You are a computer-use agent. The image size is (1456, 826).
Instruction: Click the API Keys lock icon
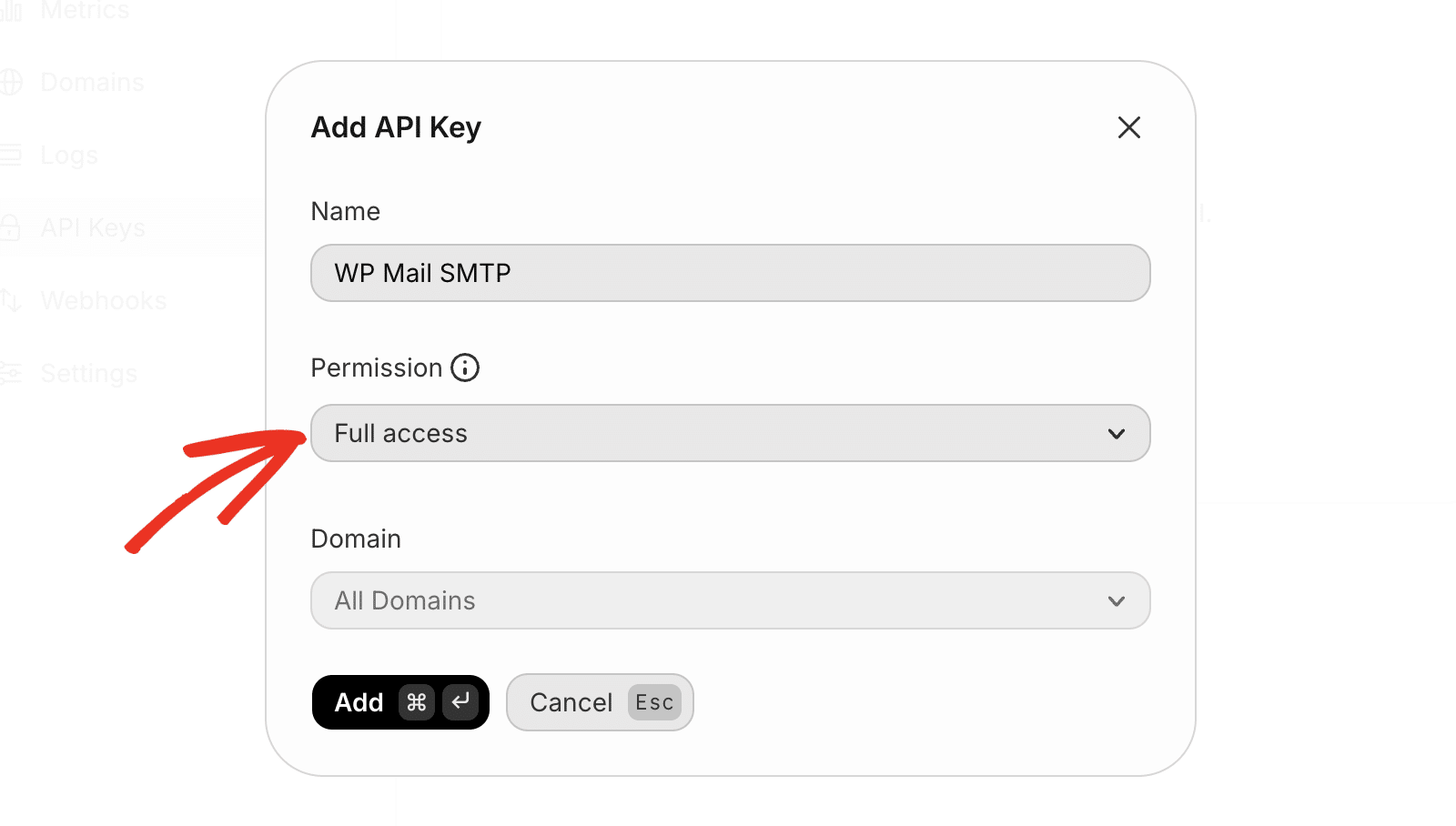point(11,227)
